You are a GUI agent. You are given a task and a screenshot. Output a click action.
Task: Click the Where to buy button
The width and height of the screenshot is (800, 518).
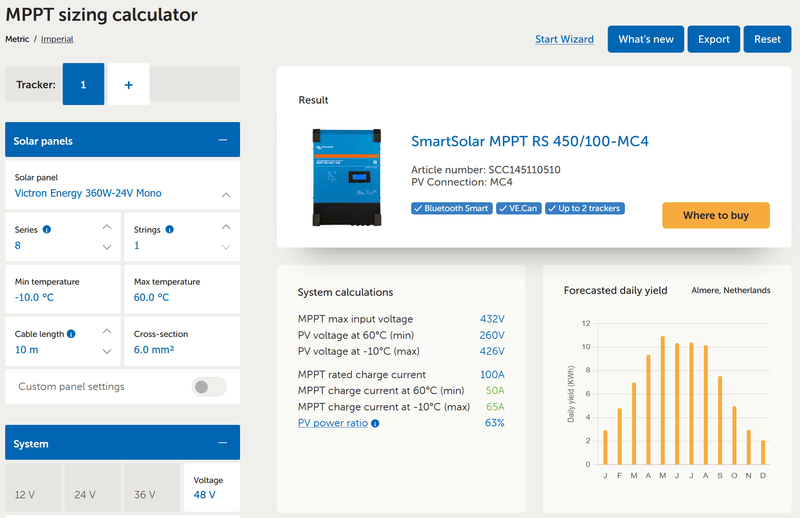click(716, 215)
